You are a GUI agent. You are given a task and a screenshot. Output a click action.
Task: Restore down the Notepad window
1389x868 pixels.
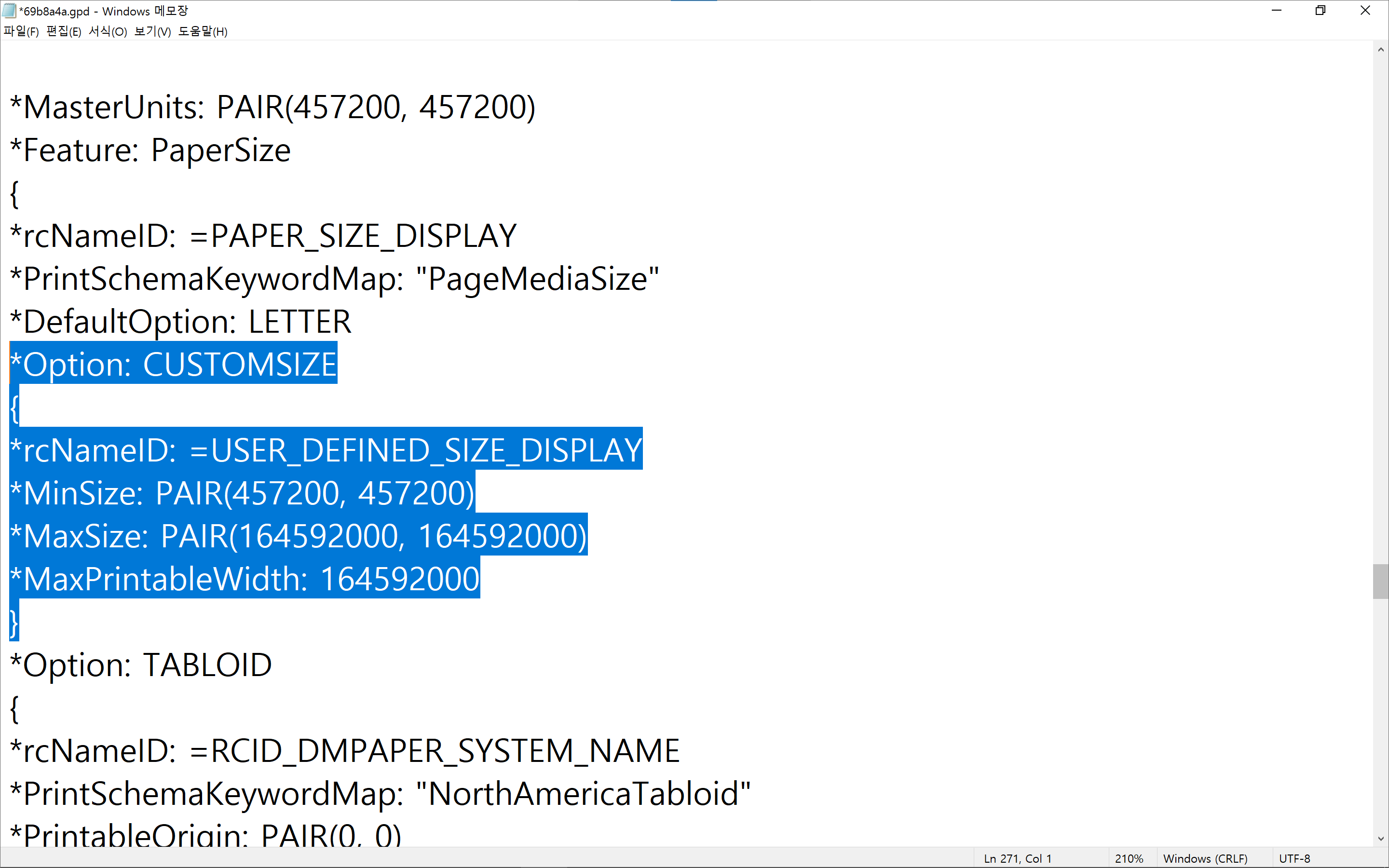pyautogui.click(x=1321, y=11)
